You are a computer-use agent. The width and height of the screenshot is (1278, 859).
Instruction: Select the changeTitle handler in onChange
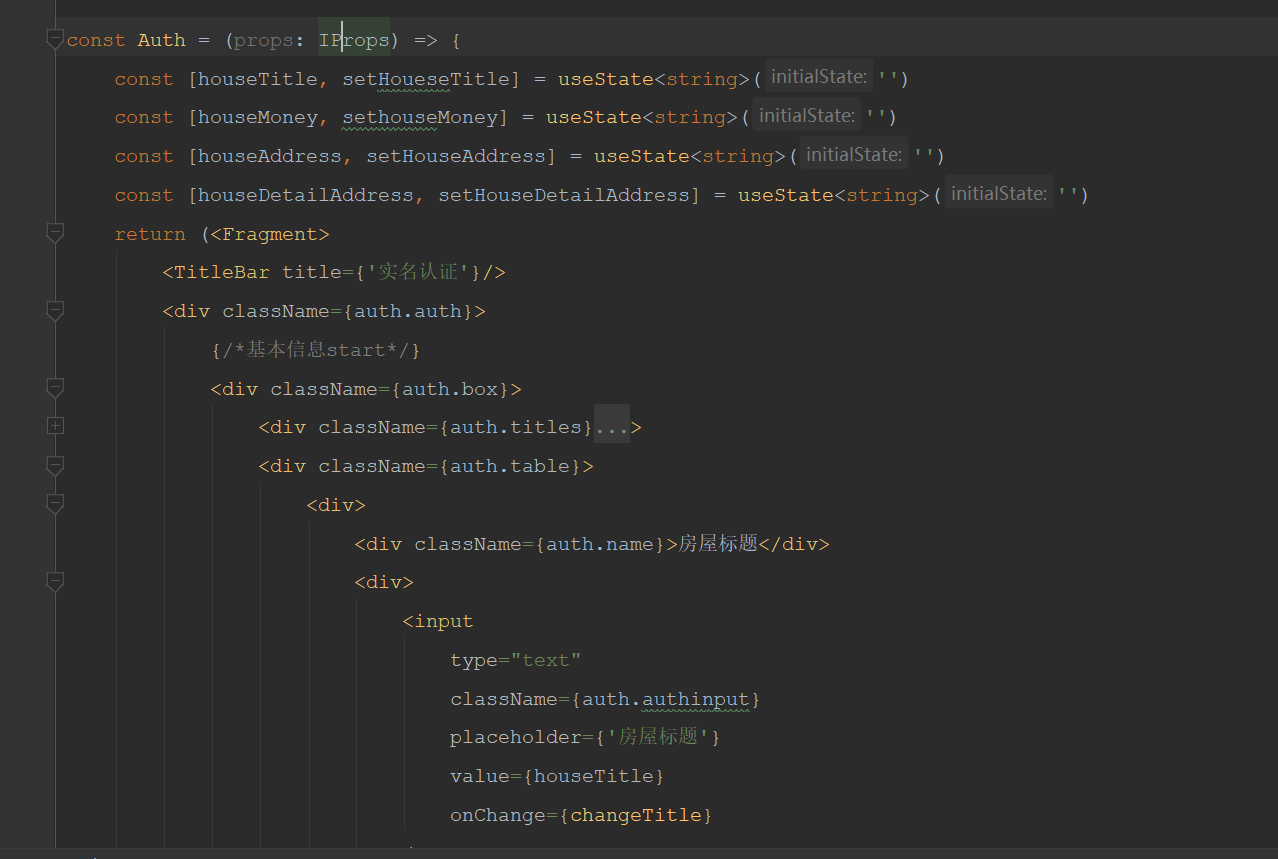coord(636,814)
